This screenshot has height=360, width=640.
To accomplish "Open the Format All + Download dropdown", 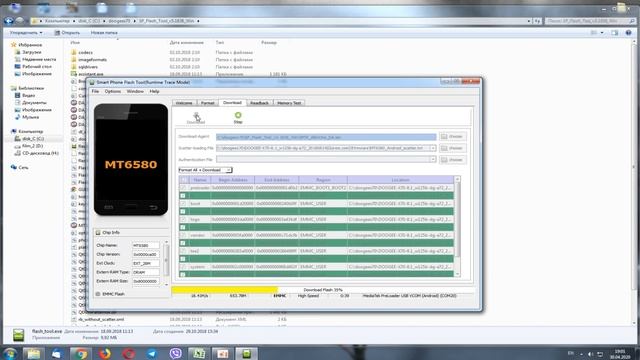I will click(205, 170).
